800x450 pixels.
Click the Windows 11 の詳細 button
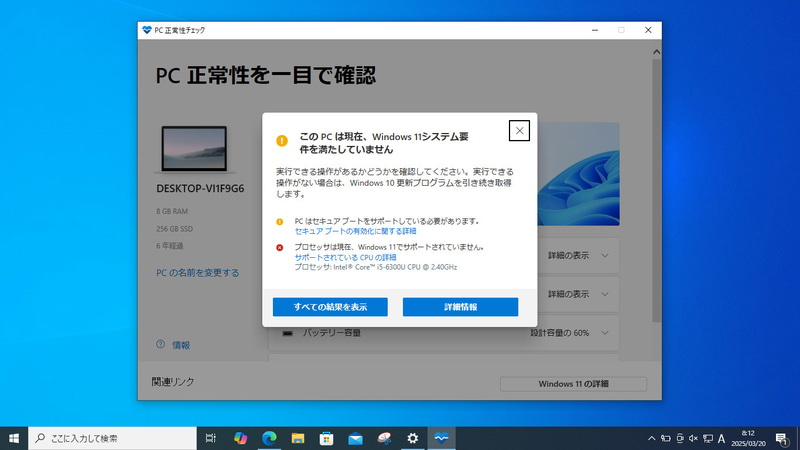tap(573, 384)
